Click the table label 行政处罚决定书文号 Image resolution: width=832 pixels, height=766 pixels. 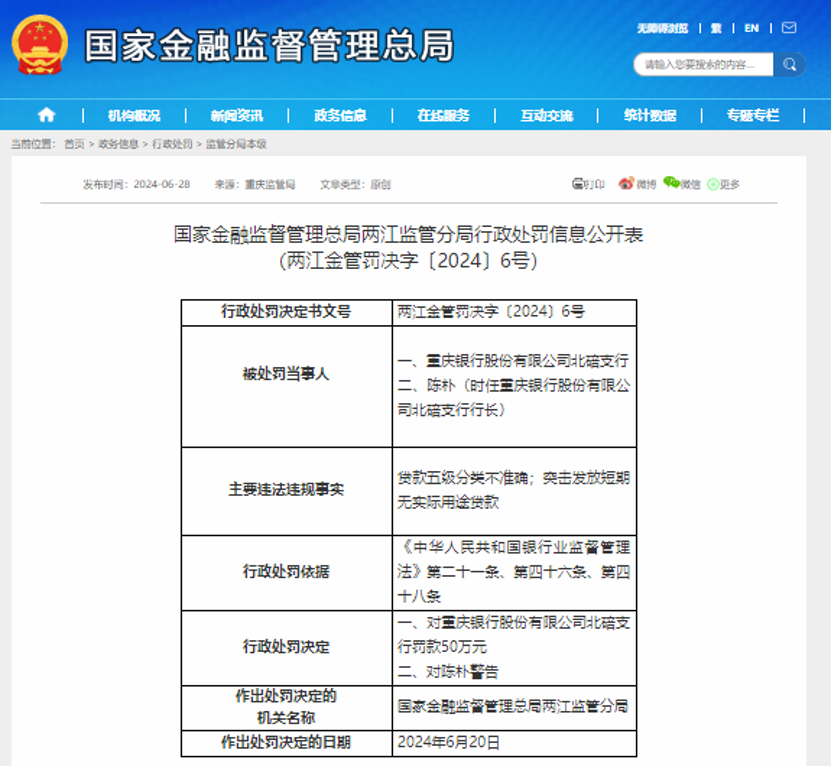pyautogui.click(x=286, y=311)
